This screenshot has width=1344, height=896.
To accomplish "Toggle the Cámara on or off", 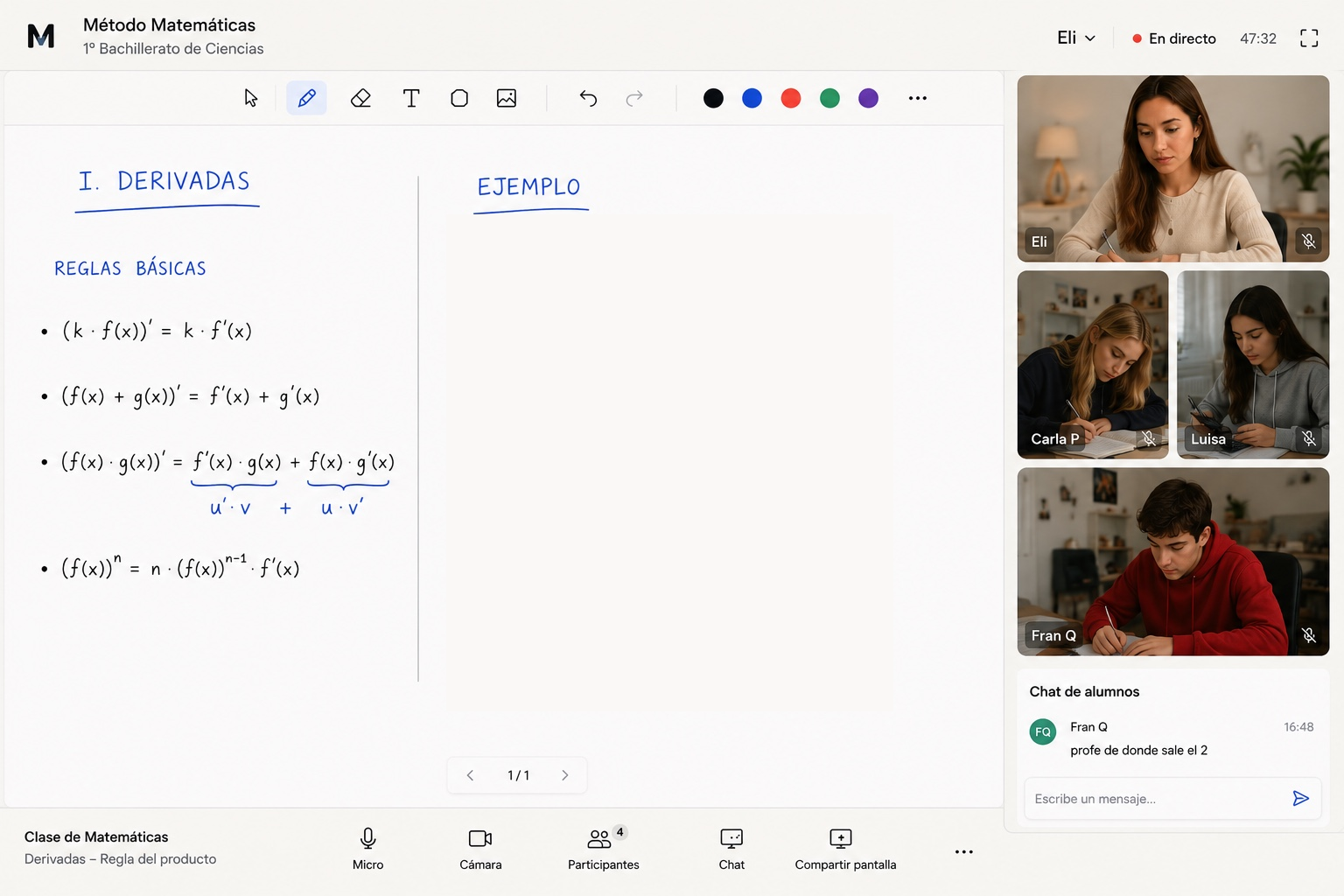I will tap(480, 849).
